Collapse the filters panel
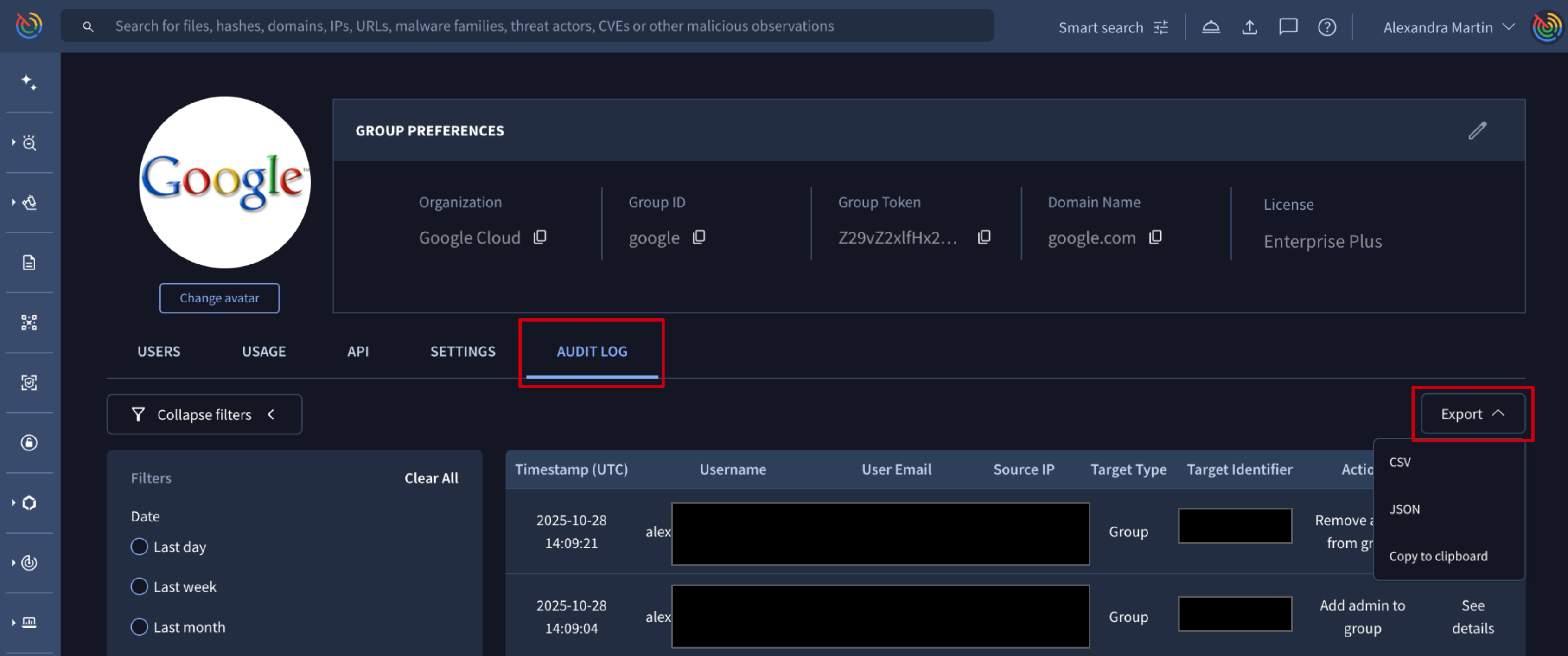 tap(204, 415)
